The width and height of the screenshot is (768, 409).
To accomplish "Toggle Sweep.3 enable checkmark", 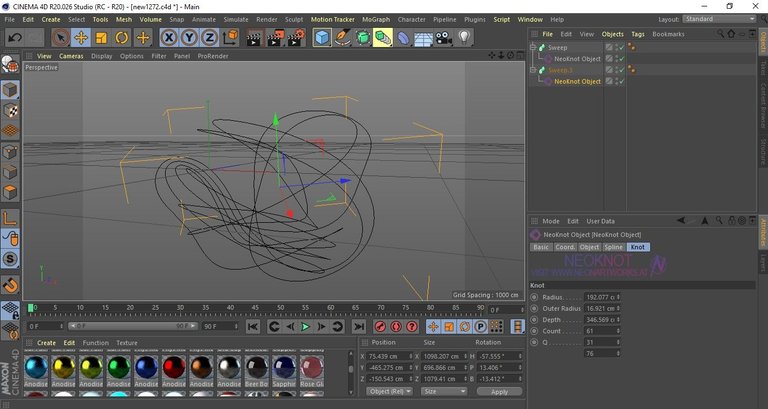I will click(x=622, y=70).
